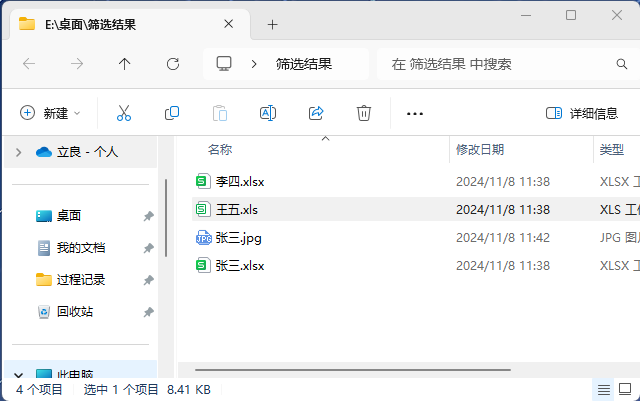Click the Refresh button
Viewport: 640px width, 401px height.
click(173, 64)
